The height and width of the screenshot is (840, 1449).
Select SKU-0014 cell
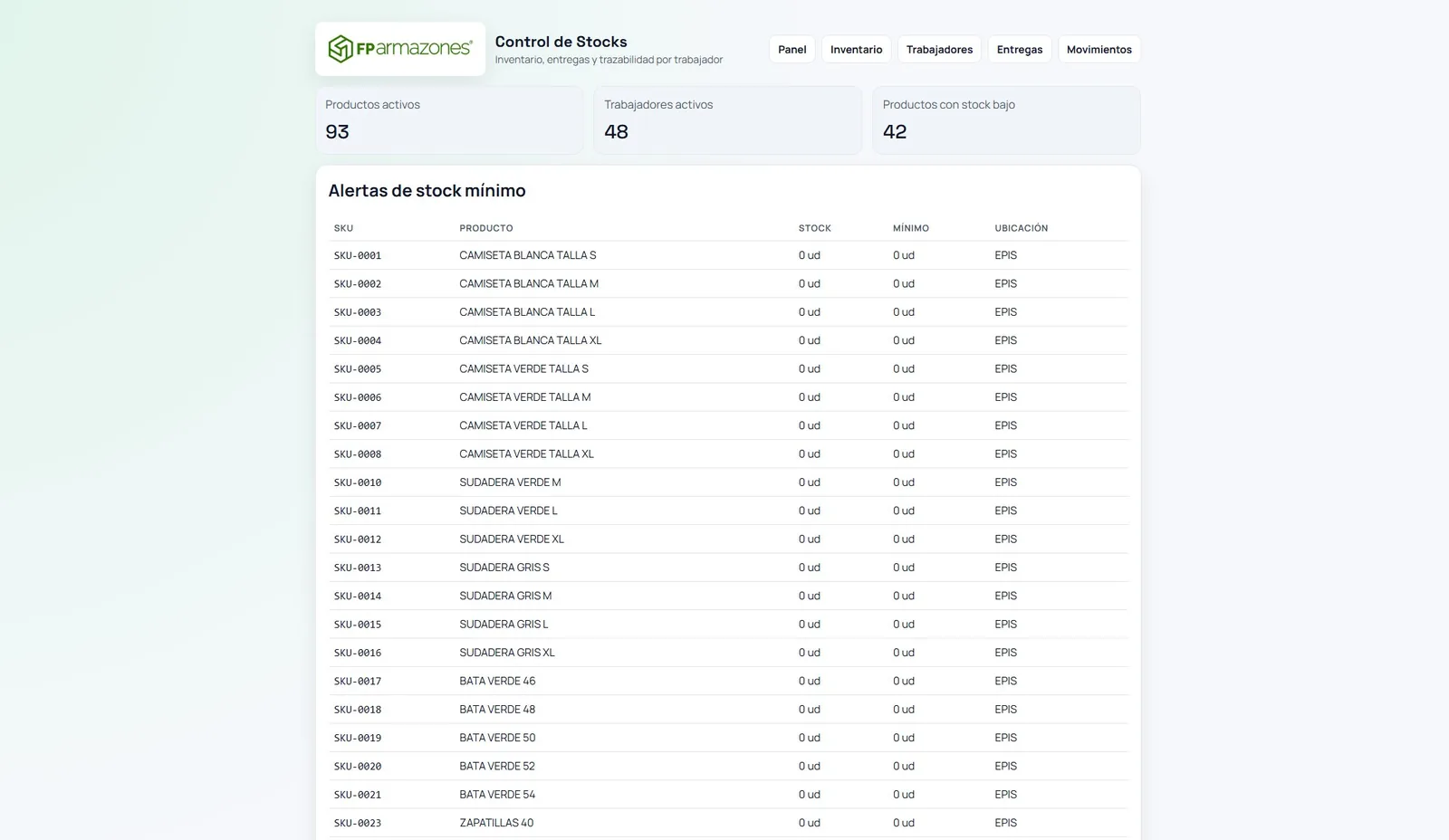[357, 596]
